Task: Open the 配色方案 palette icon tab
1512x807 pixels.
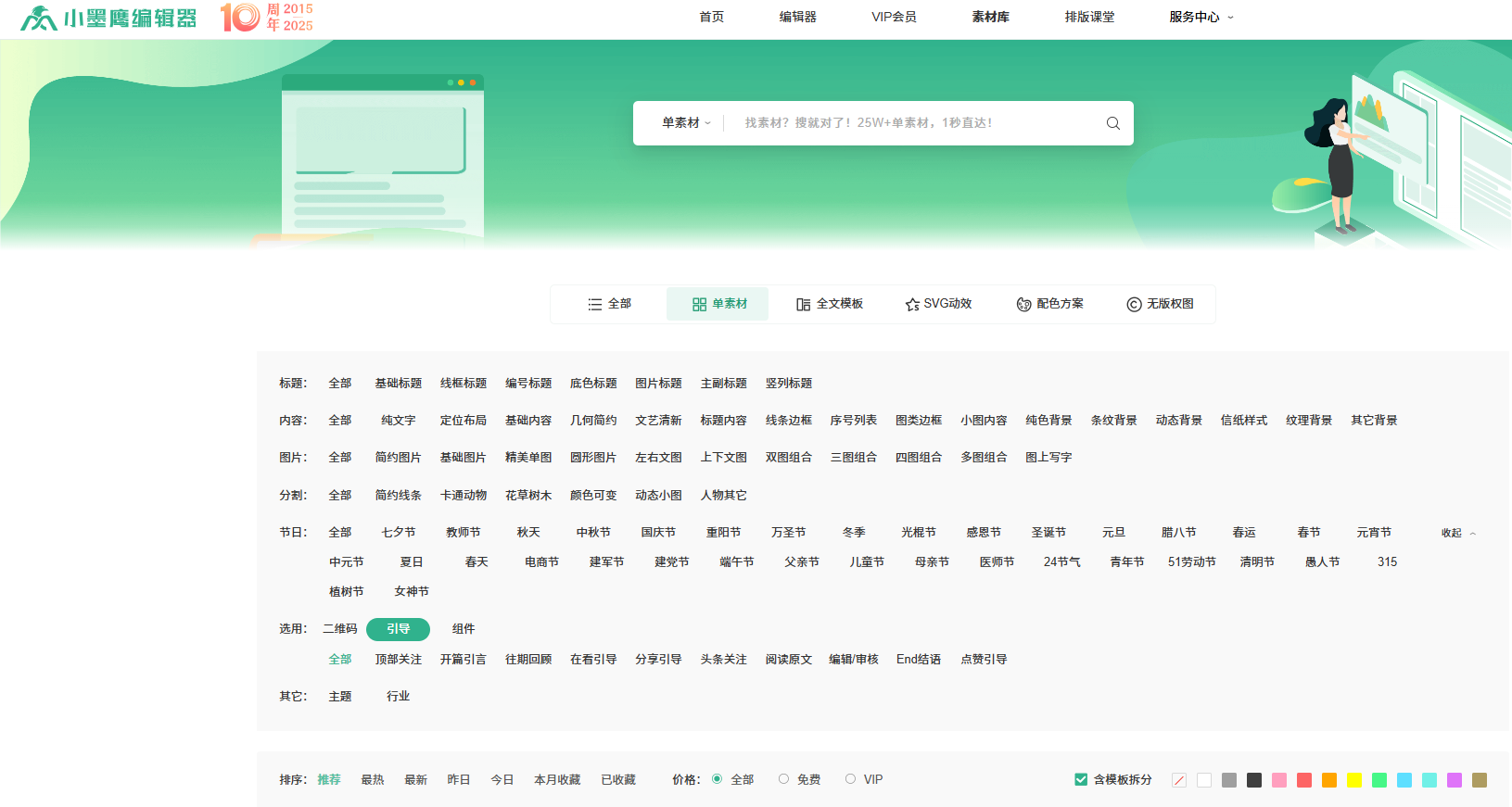Action: (1049, 304)
